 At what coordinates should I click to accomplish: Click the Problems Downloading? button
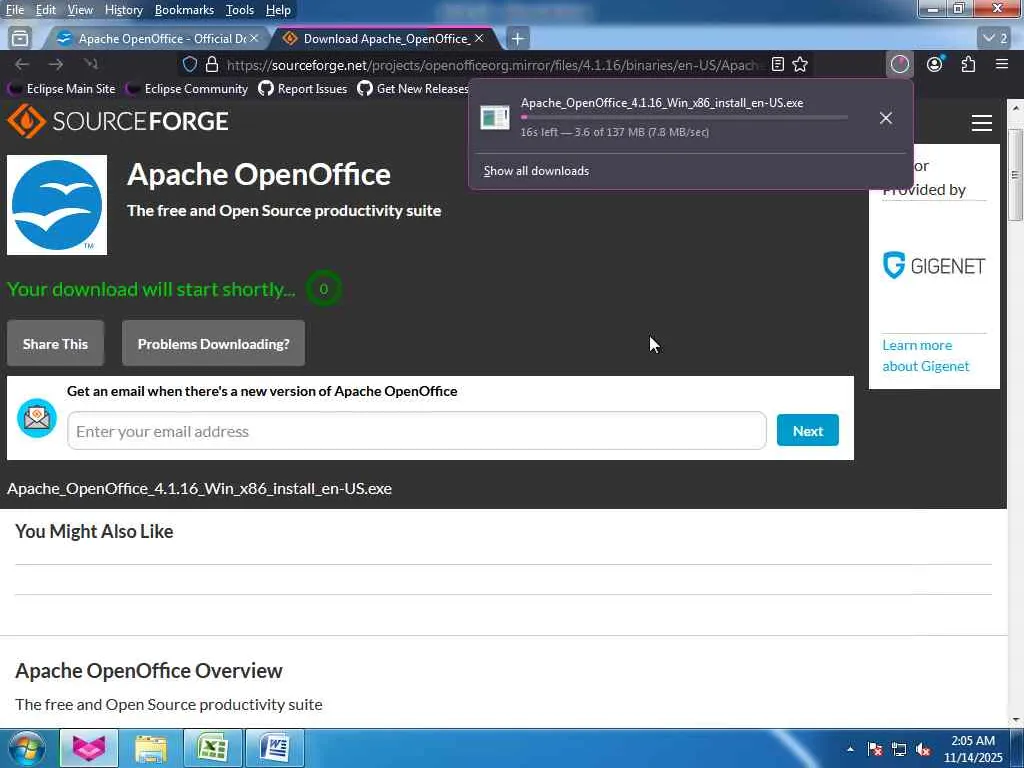(x=214, y=344)
